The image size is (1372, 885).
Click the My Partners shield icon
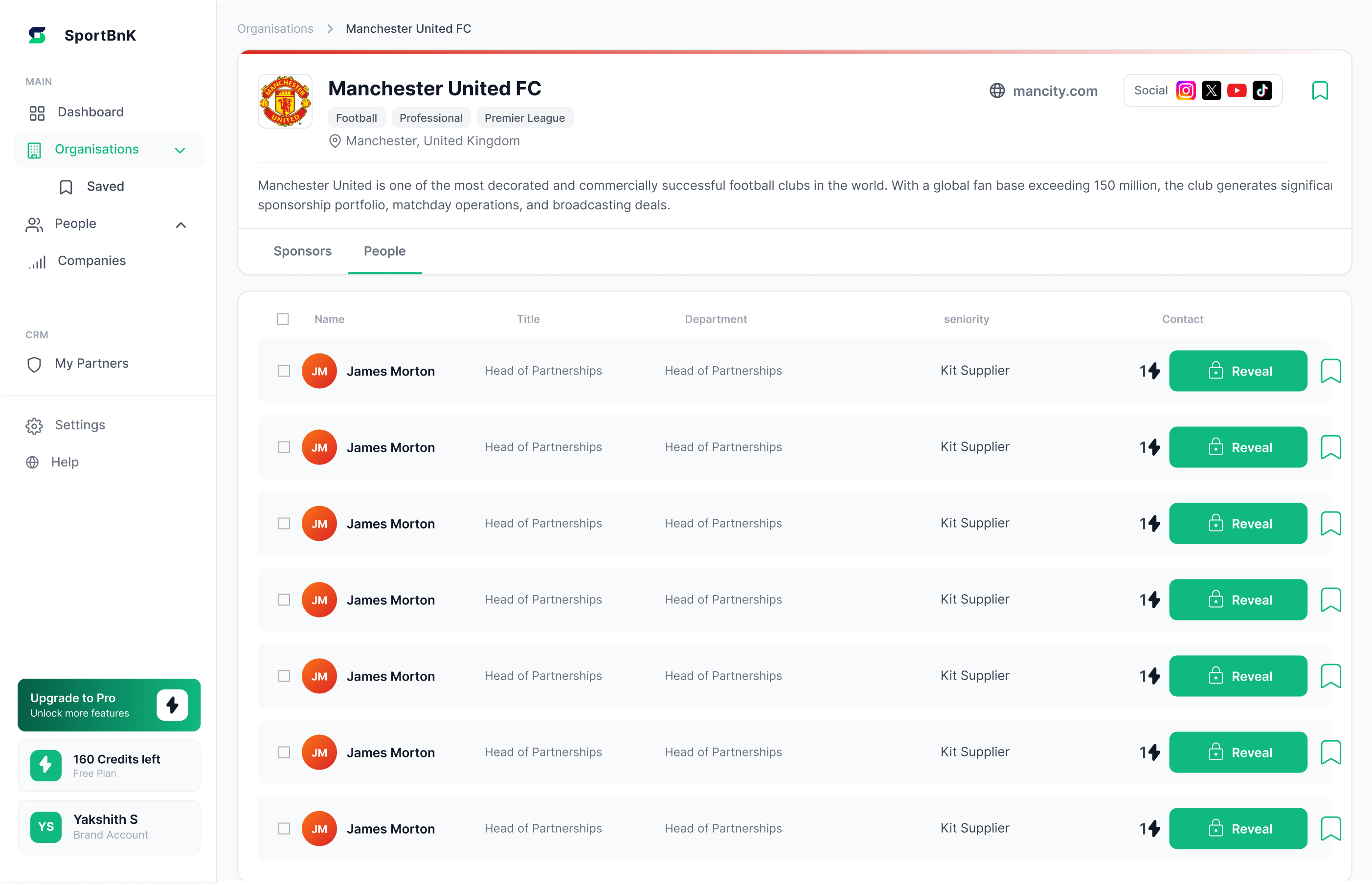34,364
